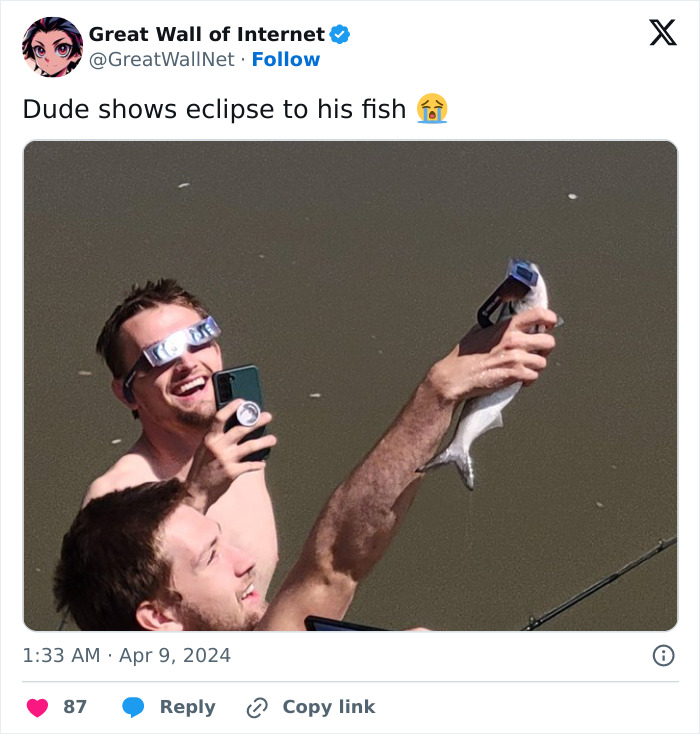Click the crying emoji in the tweet

pyautogui.click(x=433, y=108)
